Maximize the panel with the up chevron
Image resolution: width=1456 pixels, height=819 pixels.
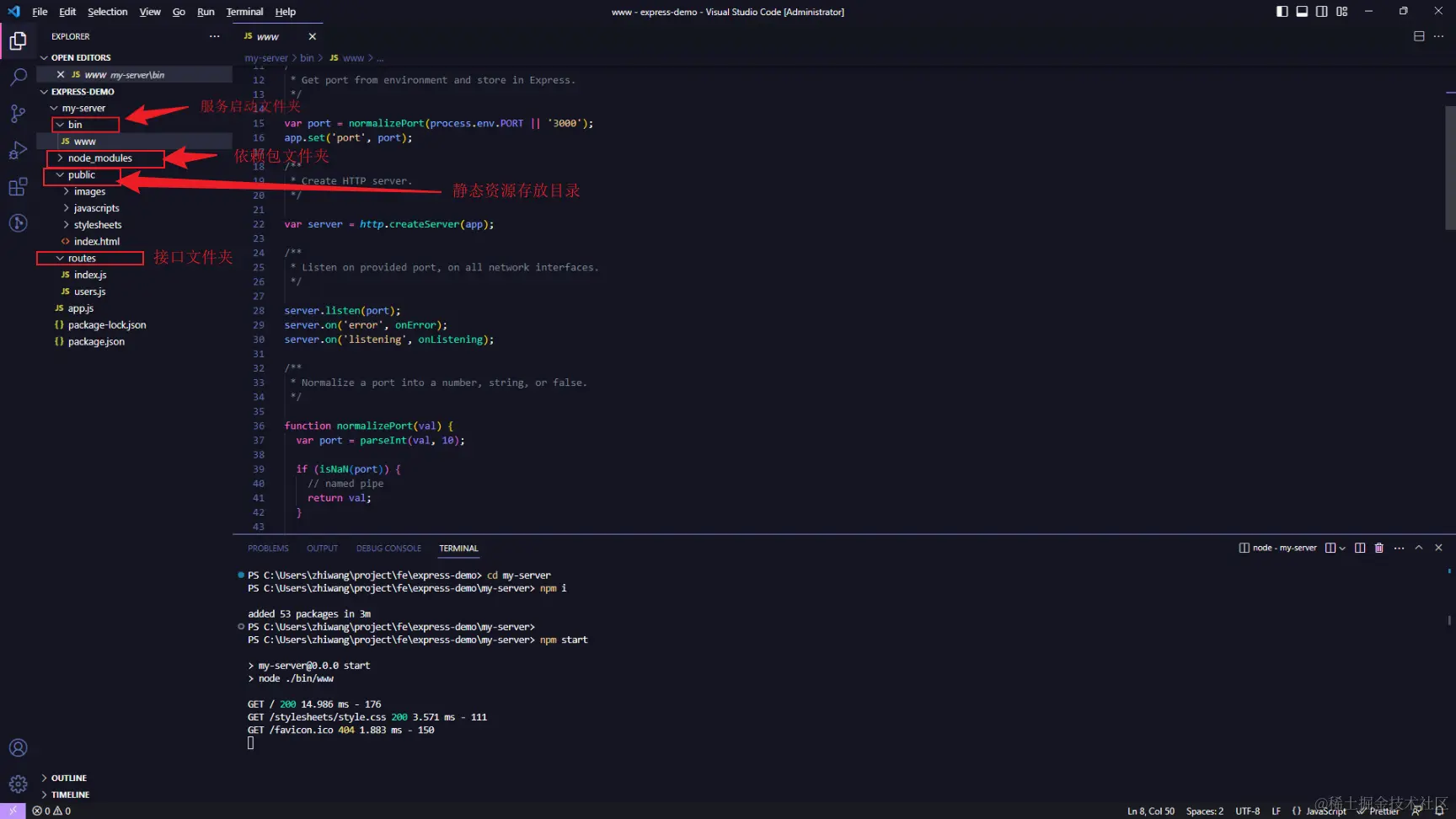(x=1419, y=548)
